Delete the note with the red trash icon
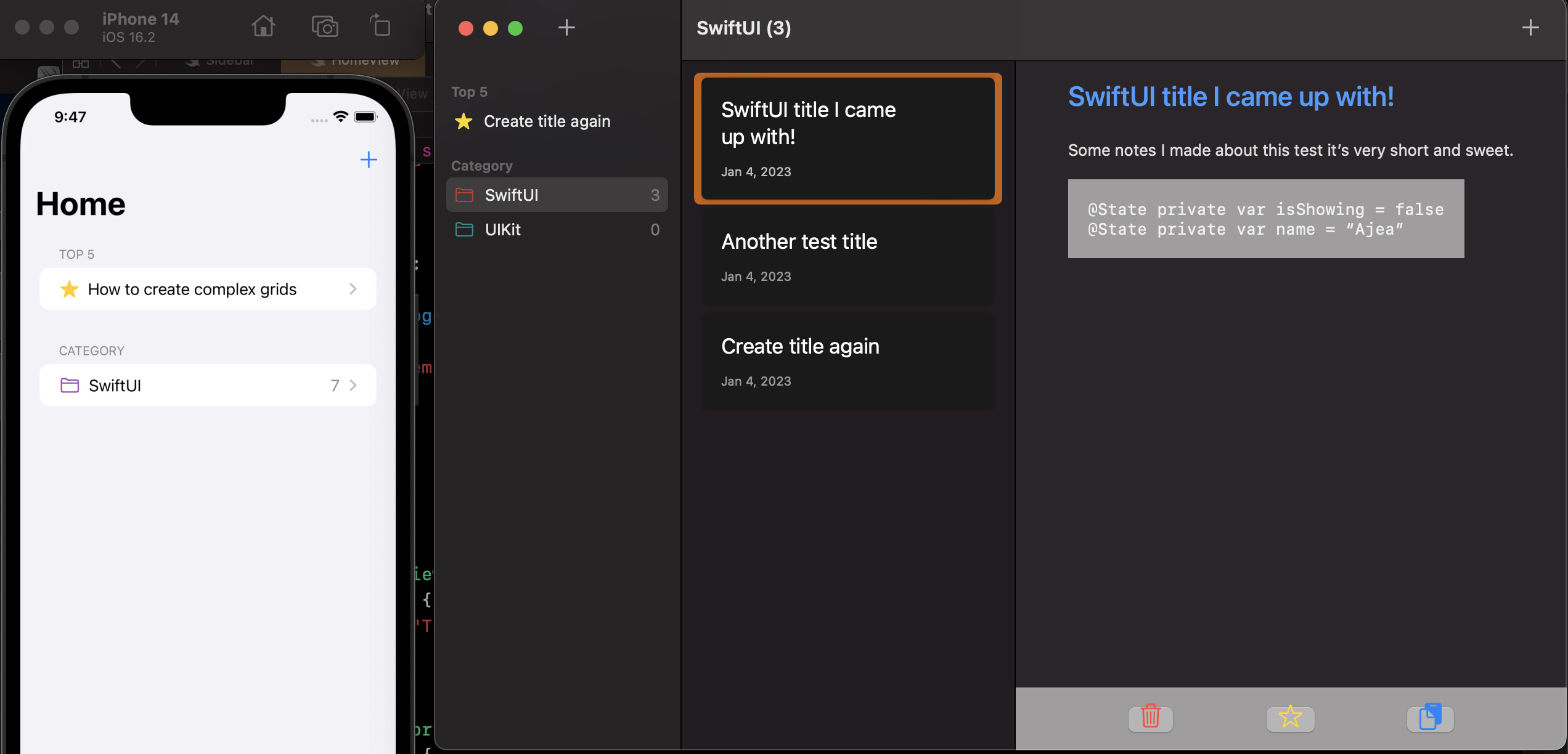The width and height of the screenshot is (1568, 754). pyautogui.click(x=1150, y=718)
